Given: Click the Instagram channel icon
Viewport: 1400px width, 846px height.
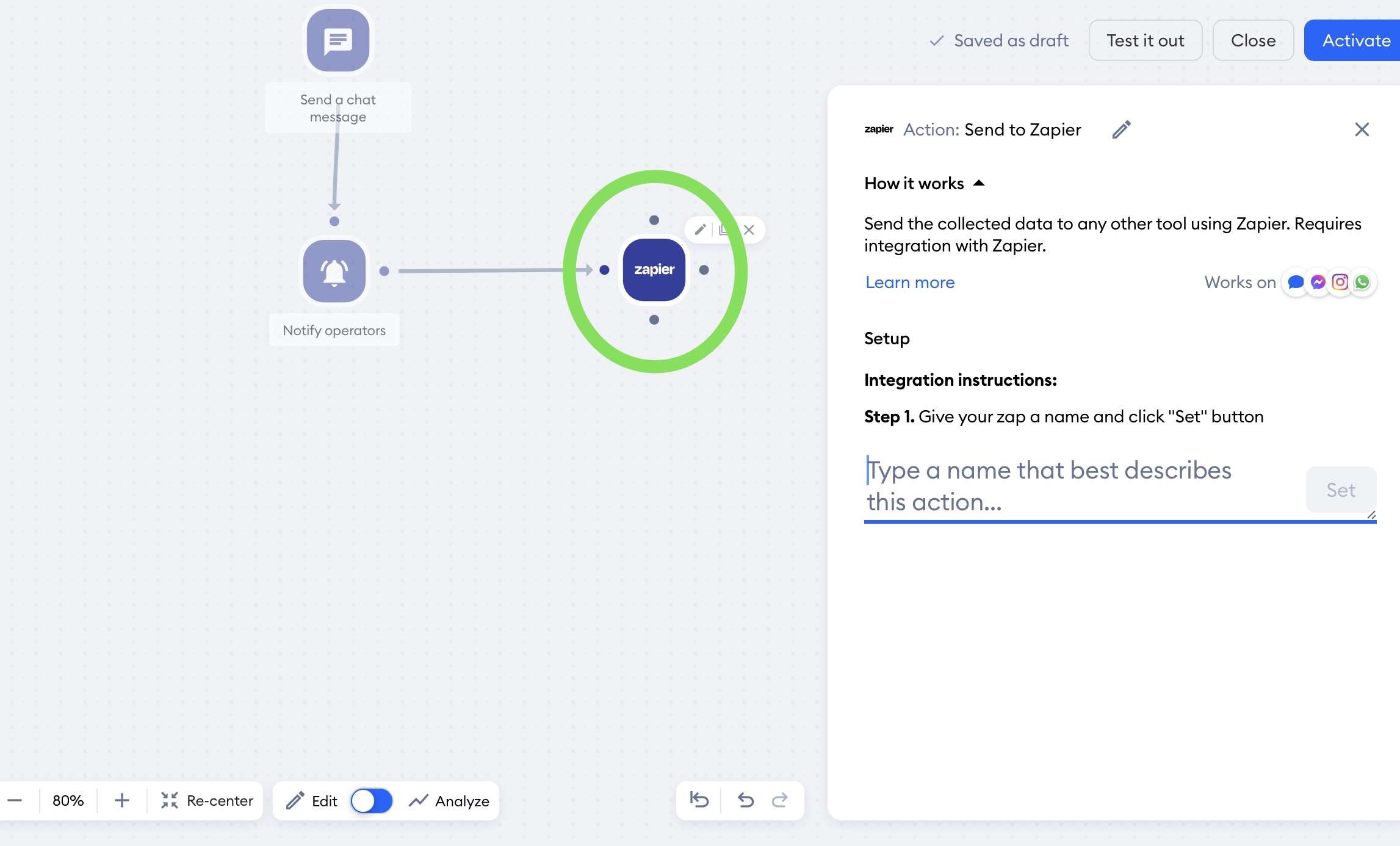Looking at the screenshot, I should (x=1340, y=282).
